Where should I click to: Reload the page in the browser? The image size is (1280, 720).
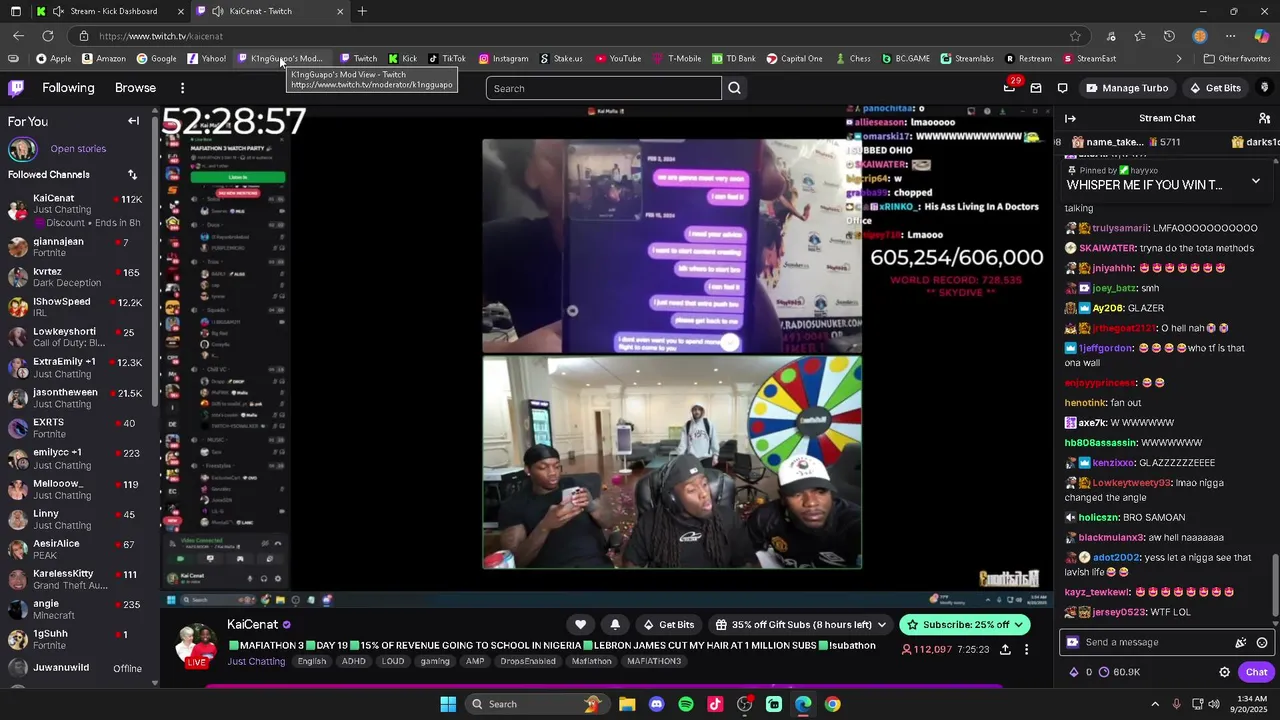(x=47, y=36)
